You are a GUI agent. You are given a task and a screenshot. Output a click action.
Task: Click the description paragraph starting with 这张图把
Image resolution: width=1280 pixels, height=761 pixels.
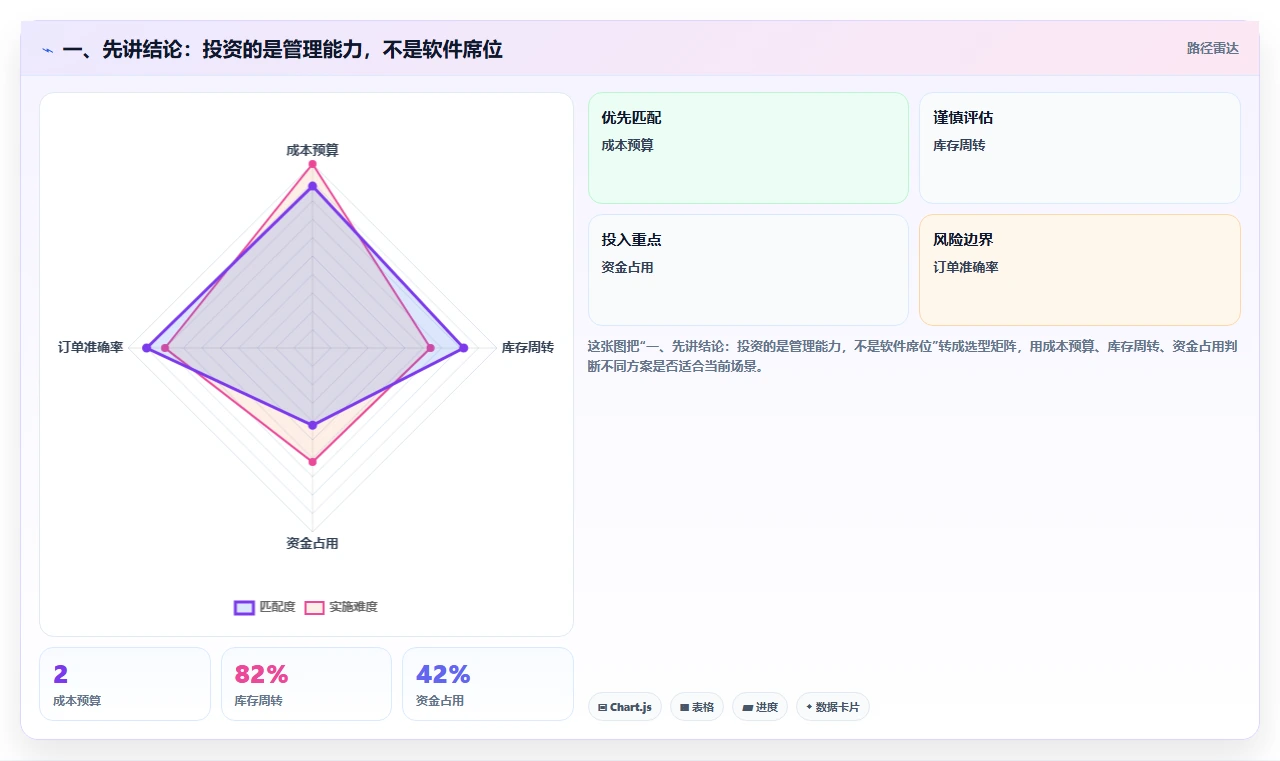(914, 356)
